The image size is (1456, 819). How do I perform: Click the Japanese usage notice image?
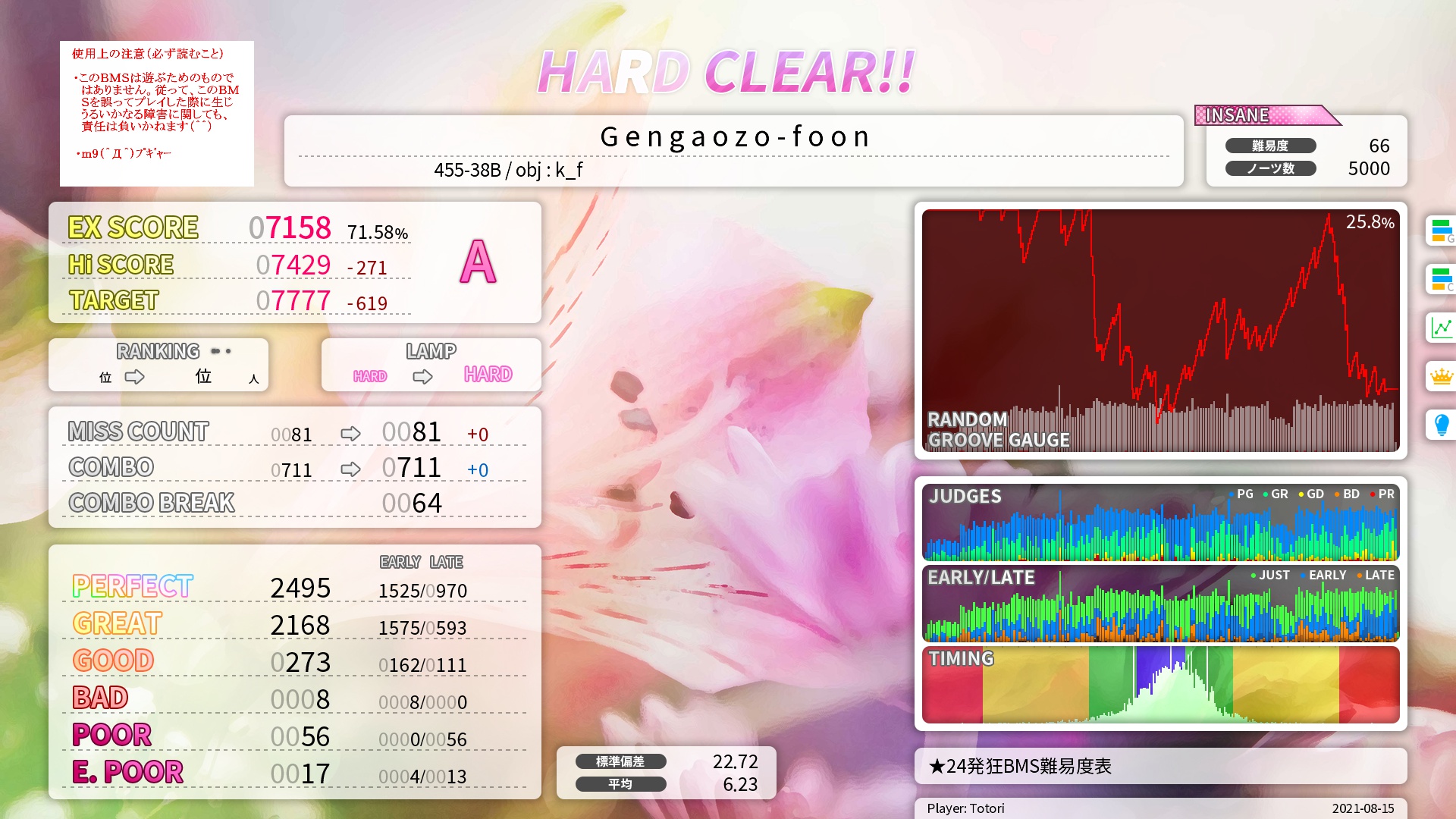[x=157, y=114]
